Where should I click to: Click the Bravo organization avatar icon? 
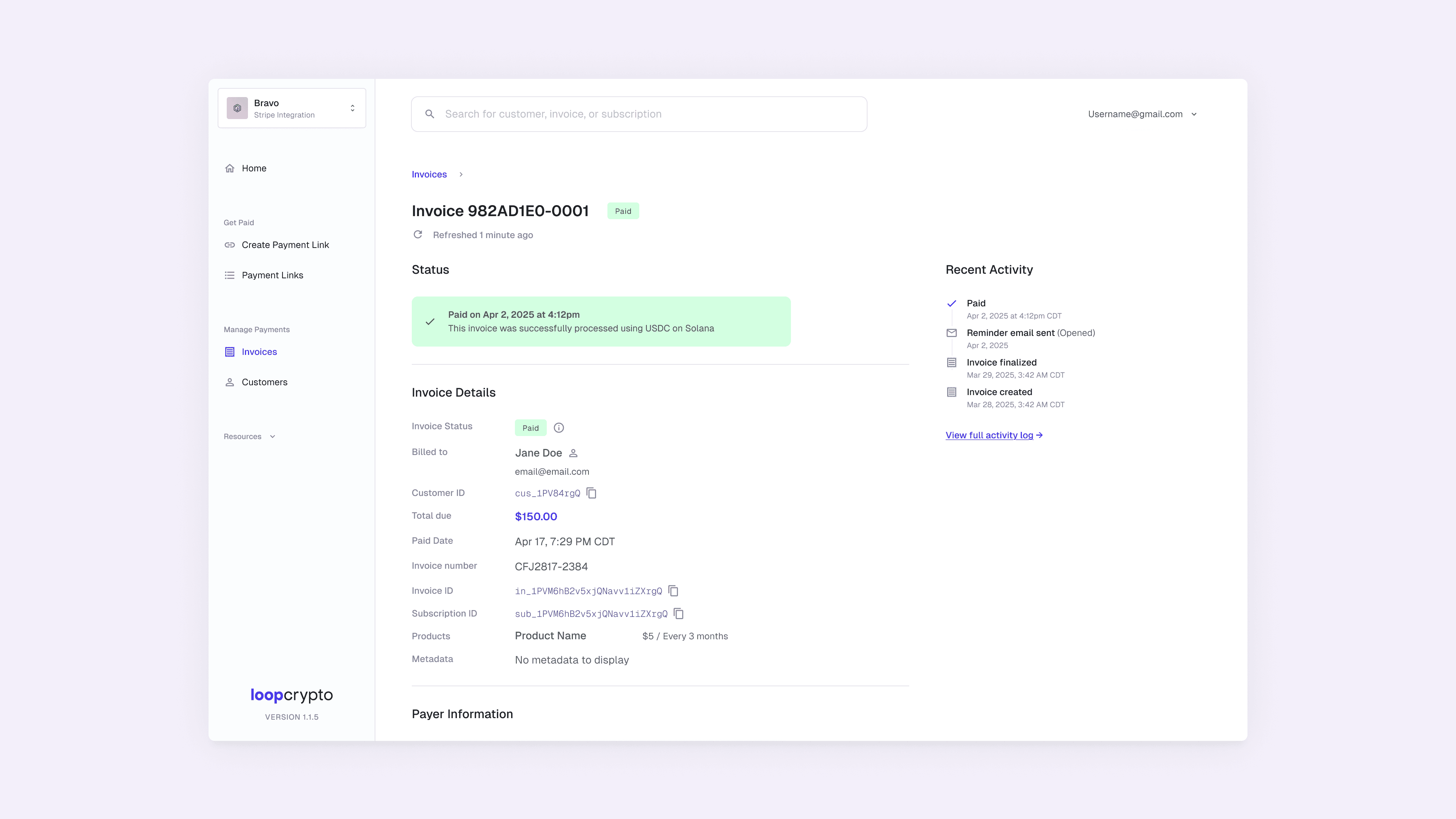point(237,108)
